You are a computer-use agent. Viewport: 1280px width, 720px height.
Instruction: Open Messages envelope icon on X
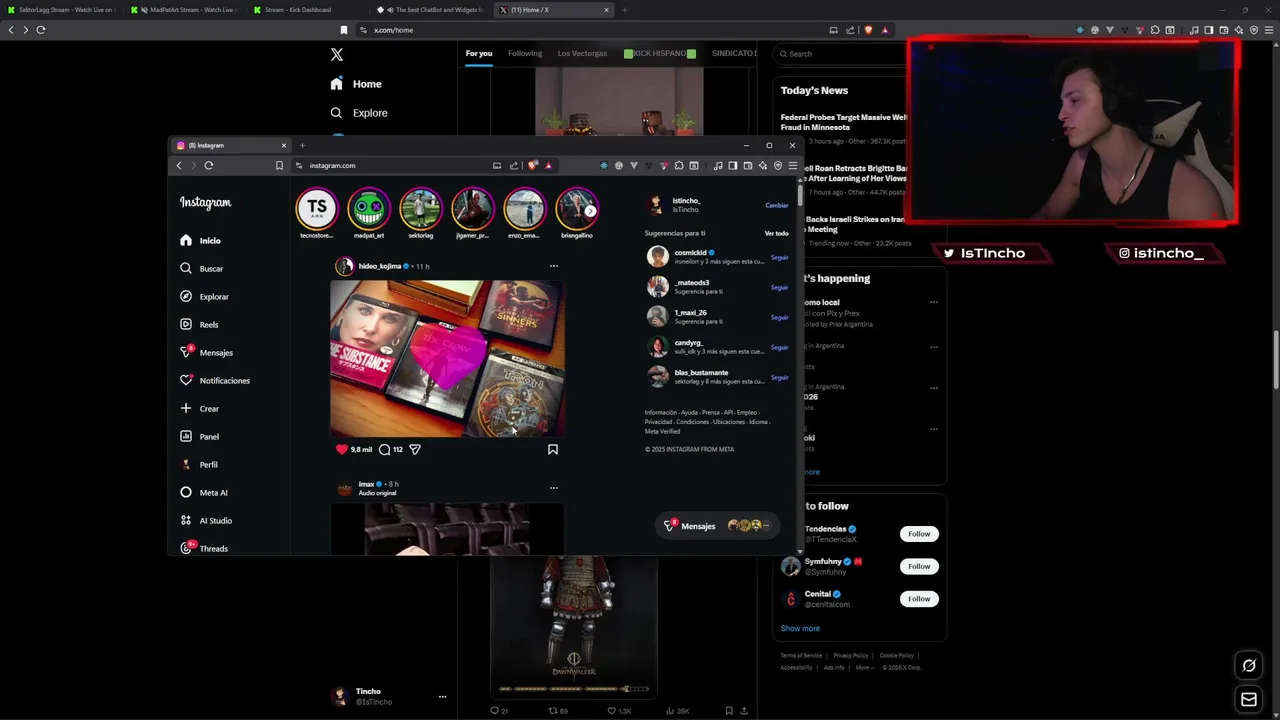coord(1249,700)
